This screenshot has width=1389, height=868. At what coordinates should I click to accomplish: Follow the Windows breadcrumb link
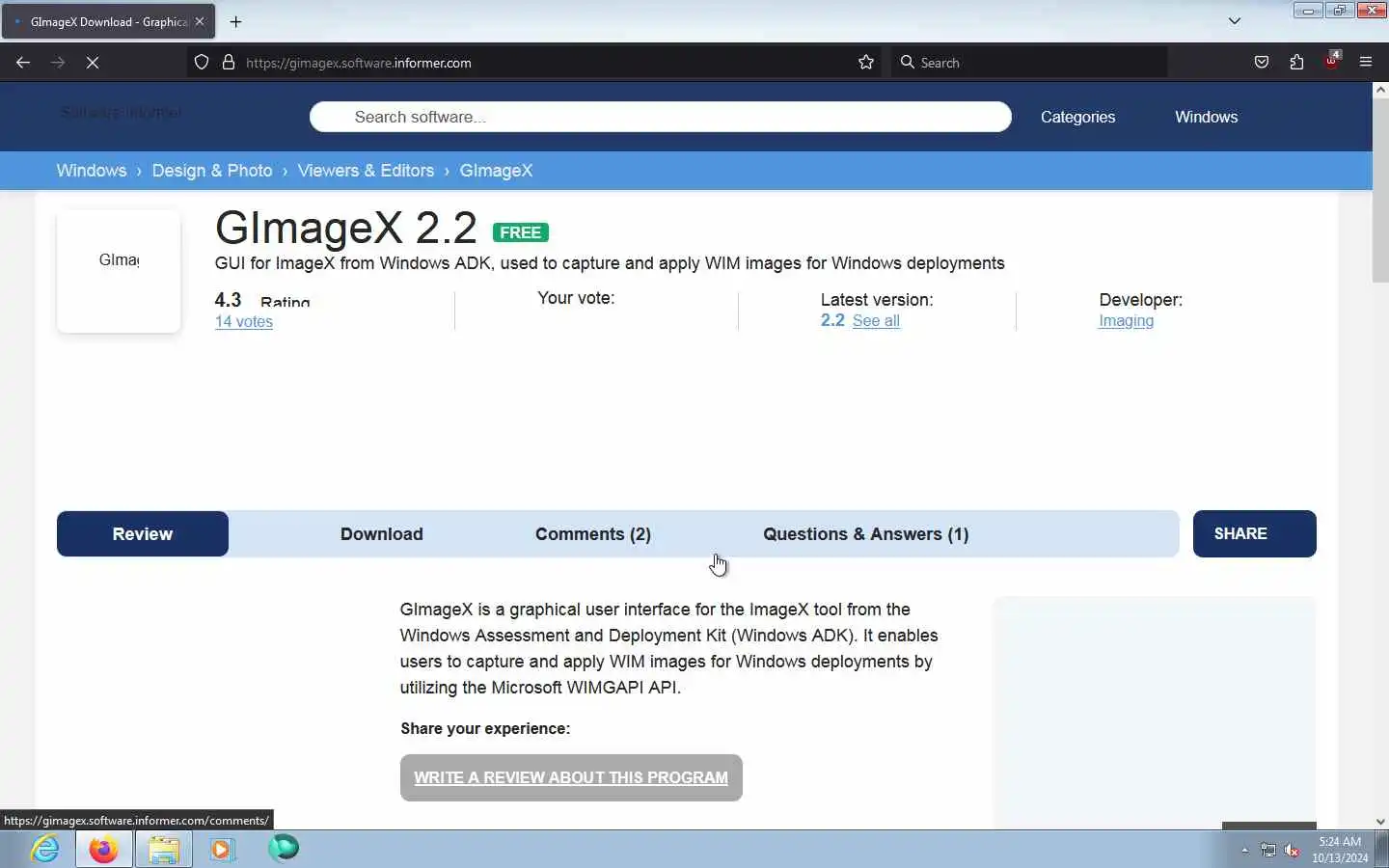coord(92,171)
